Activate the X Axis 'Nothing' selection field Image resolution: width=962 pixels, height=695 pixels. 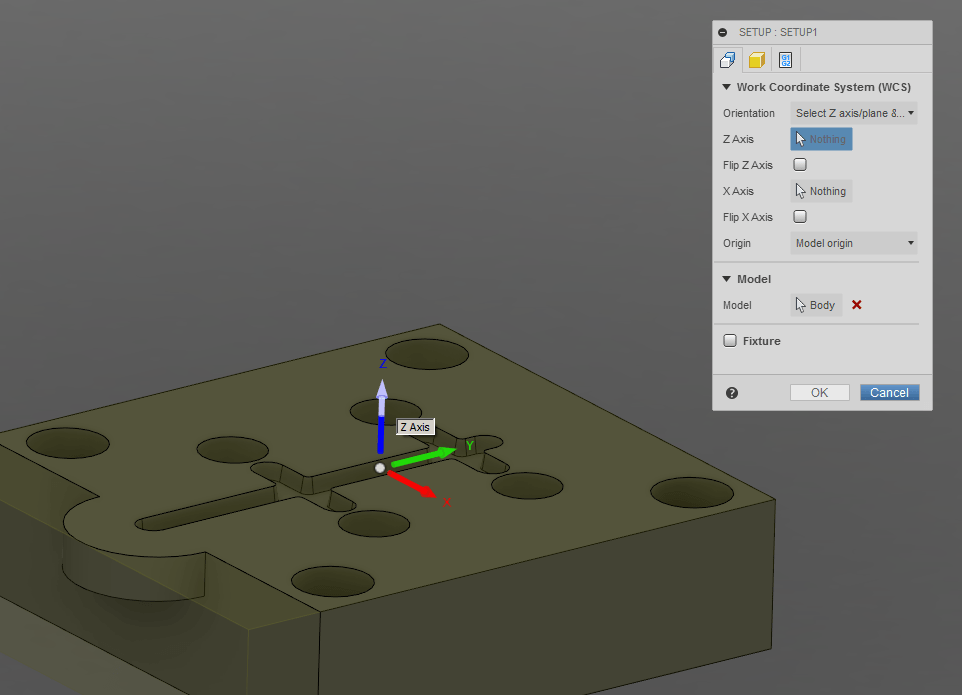click(x=821, y=190)
